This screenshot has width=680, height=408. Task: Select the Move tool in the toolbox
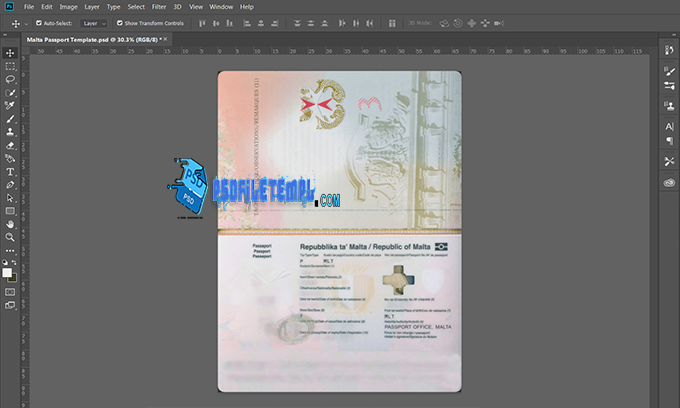coord(10,53)
